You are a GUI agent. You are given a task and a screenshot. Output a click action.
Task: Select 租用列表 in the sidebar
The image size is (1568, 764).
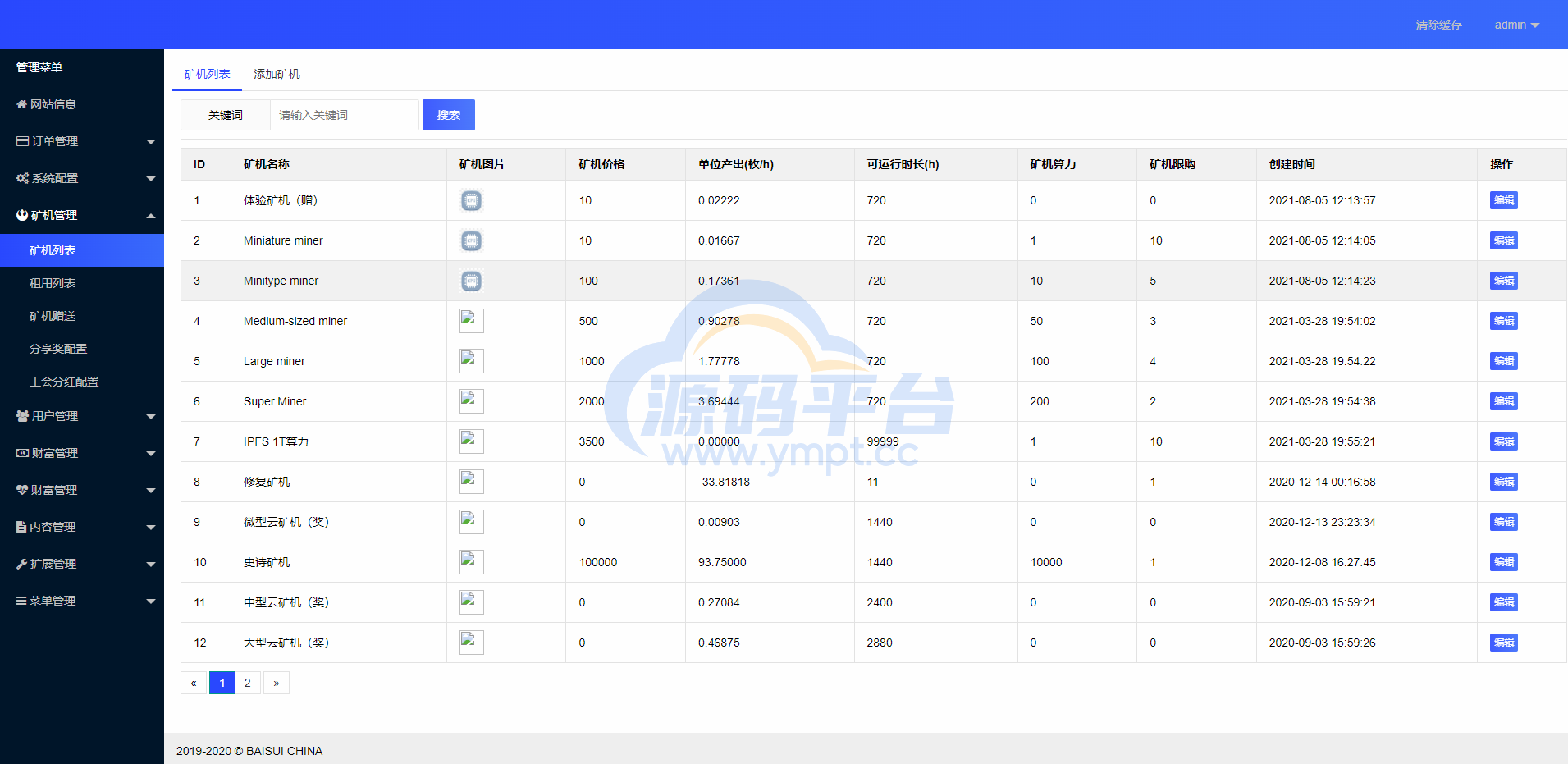coord(53,283)
